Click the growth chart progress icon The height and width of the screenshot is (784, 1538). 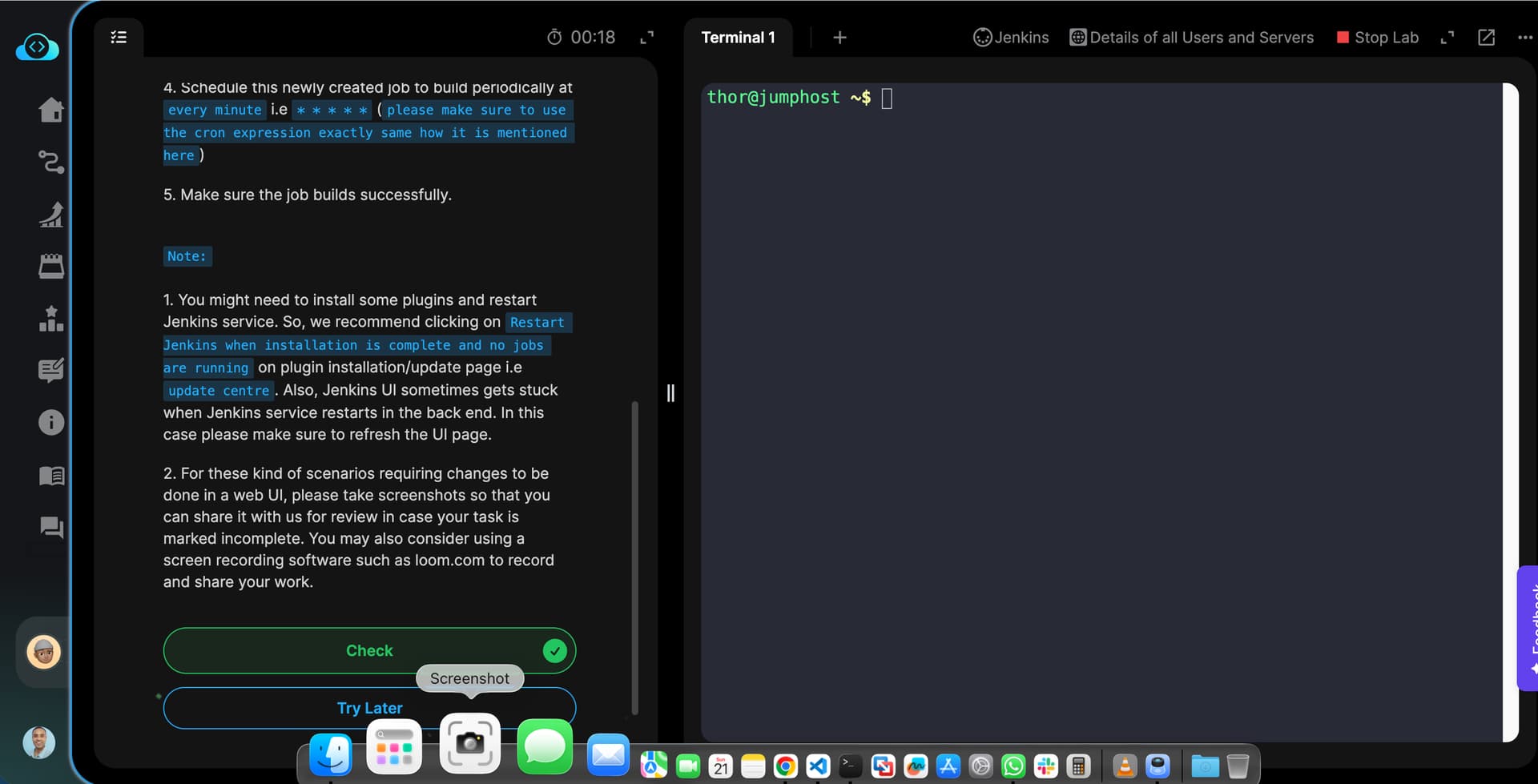click(x=51, y=215)
